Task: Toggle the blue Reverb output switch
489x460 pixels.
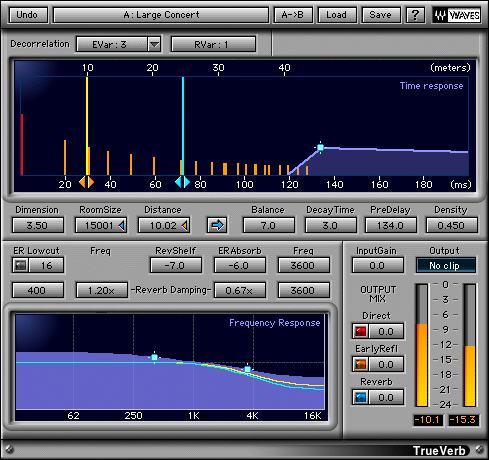Action: tap(360, 397)
